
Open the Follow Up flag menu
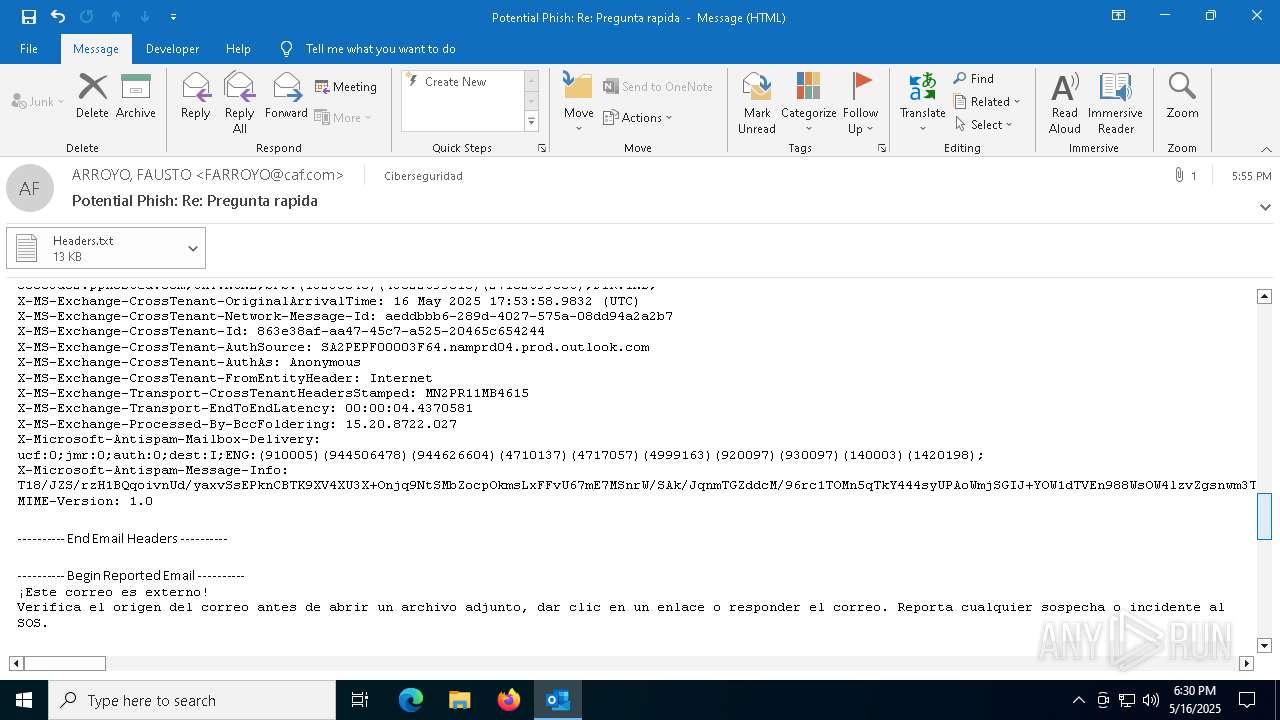pyautogui.click(x=860, y=103)
